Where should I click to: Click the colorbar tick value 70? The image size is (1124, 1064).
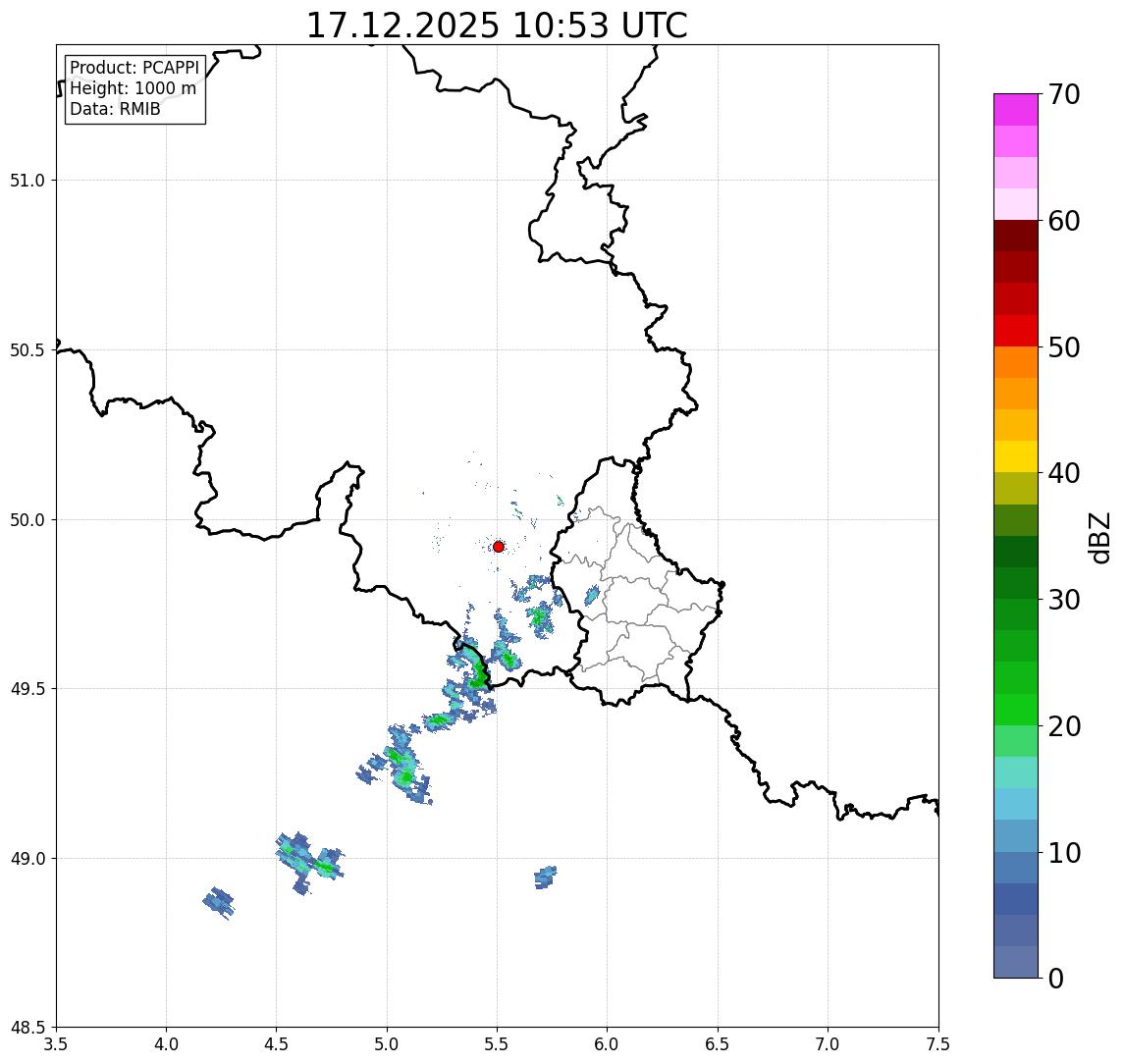pyautogui.click(x=1064, y=94)
